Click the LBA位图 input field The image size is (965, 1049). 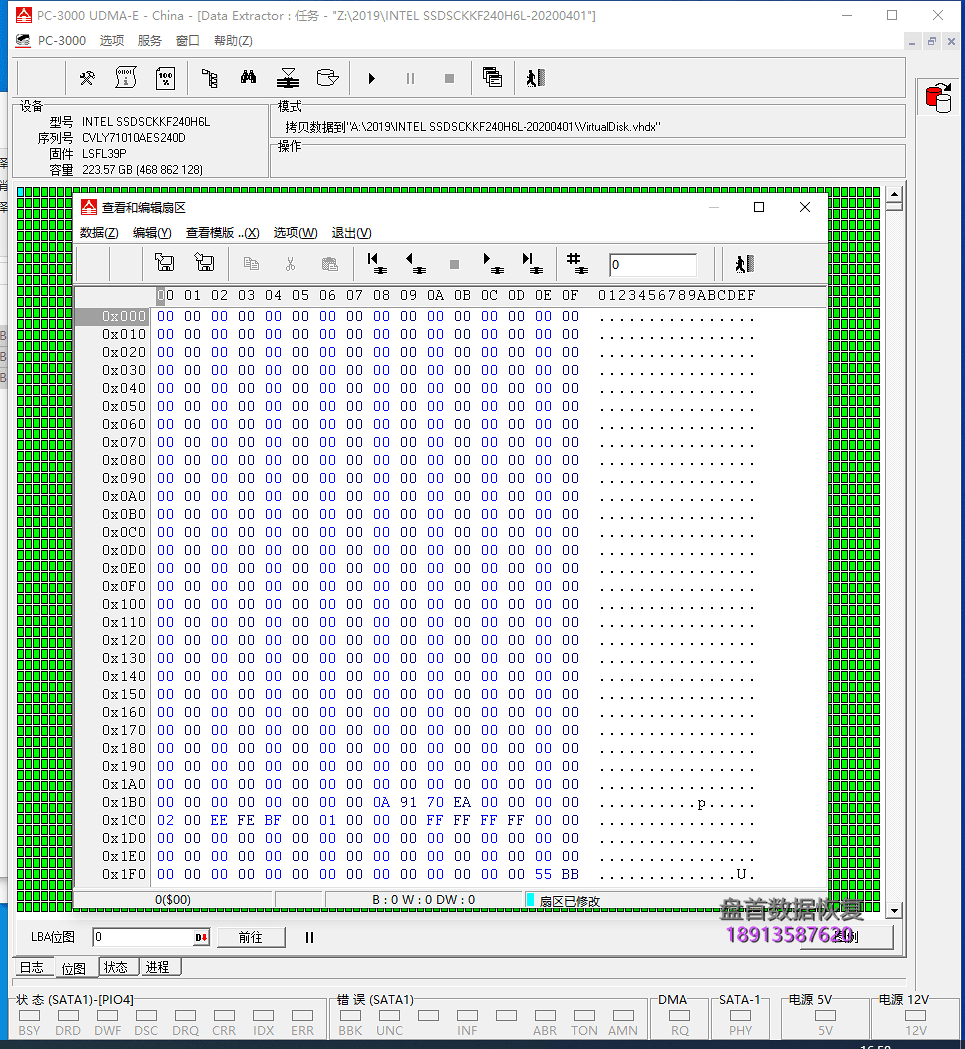click(x=143, y=937)
